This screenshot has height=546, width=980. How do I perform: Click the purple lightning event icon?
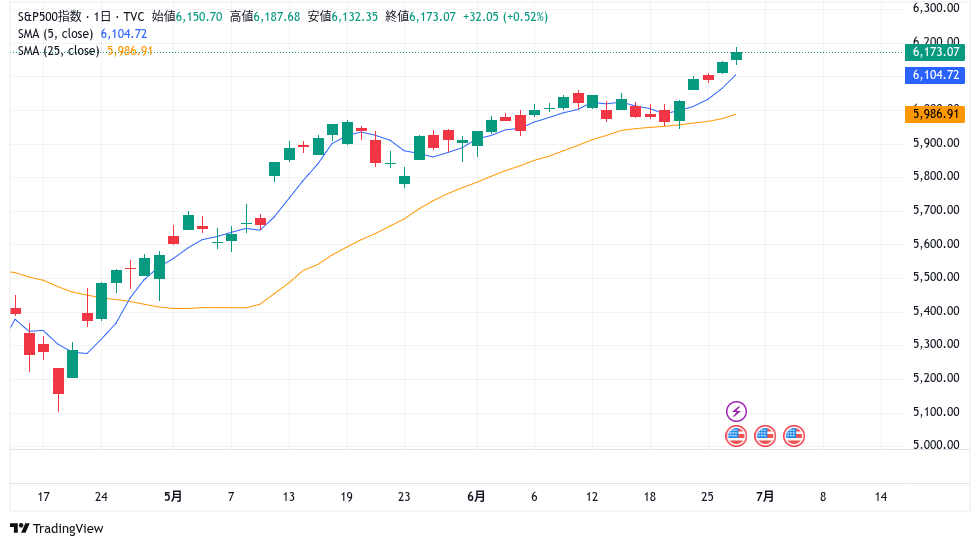point(736,411)
